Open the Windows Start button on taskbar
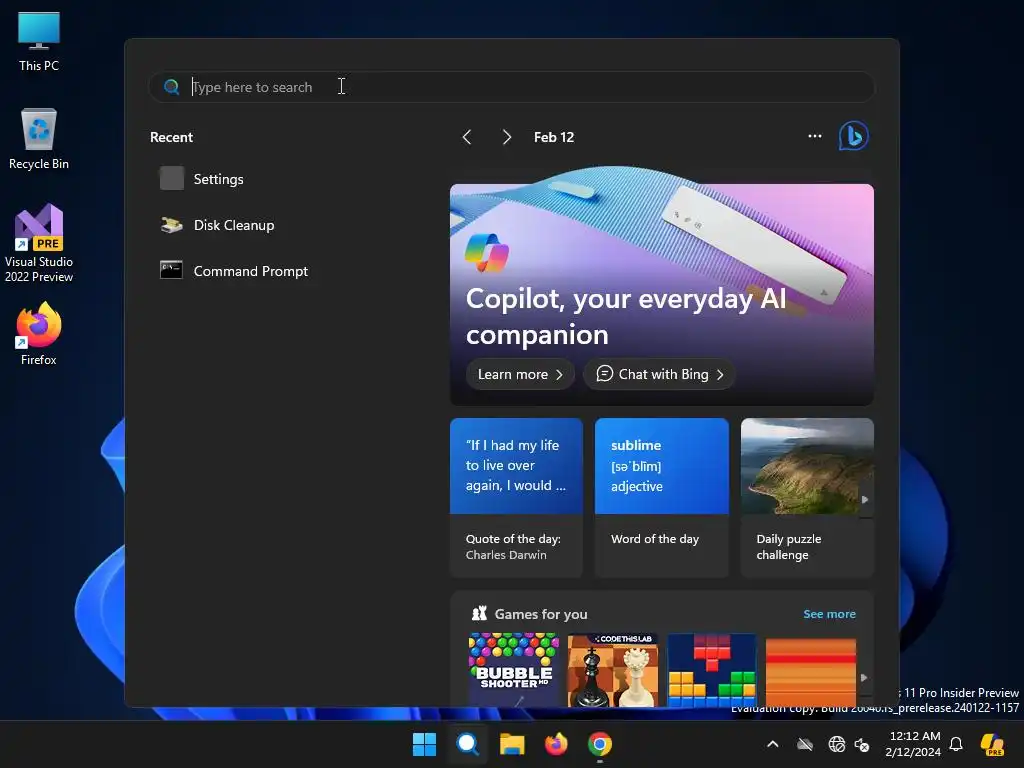This screenshot has width=1024, height=768. 424,744
